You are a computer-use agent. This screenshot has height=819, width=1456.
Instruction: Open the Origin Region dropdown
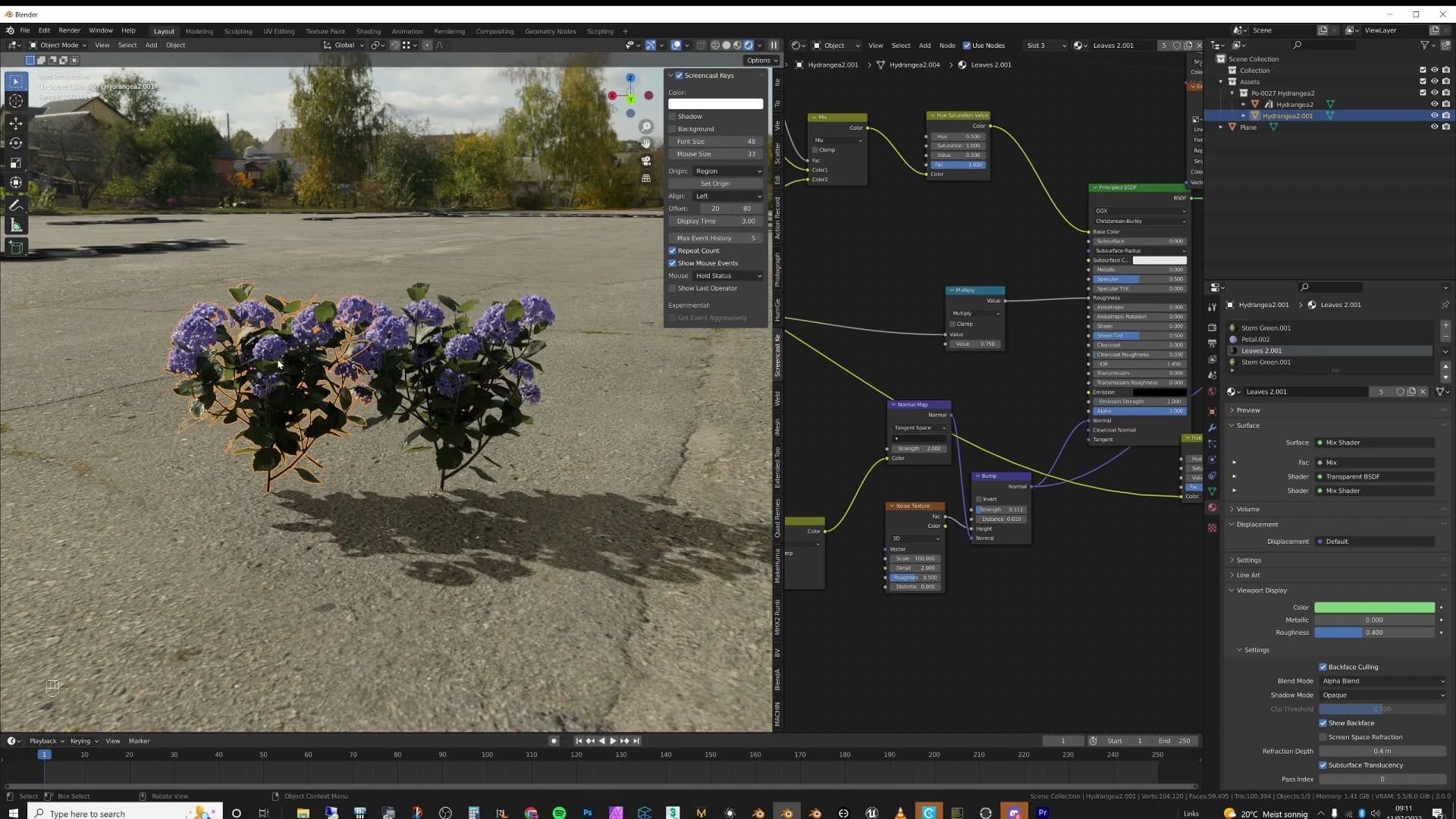[728, 171]
